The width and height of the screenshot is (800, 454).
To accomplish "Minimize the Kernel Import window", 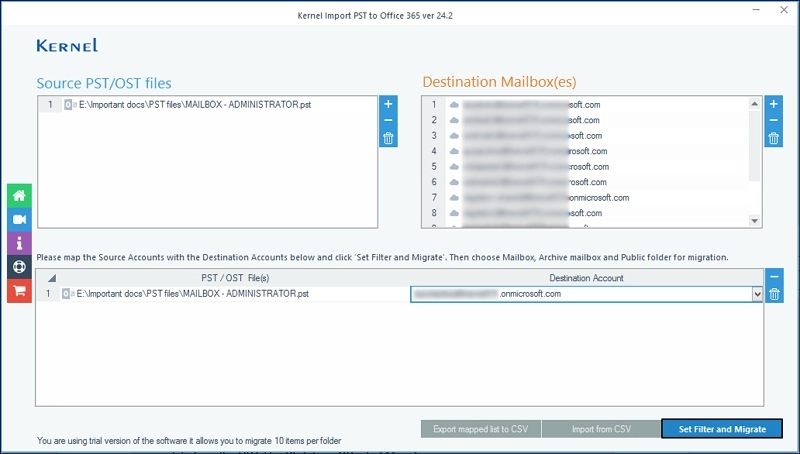I will tap(757, 10).
